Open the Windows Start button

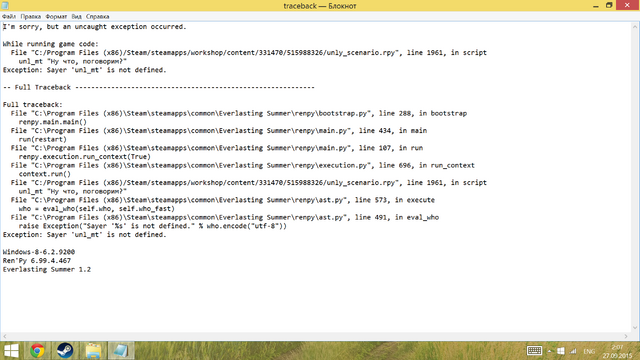[11, 351]
